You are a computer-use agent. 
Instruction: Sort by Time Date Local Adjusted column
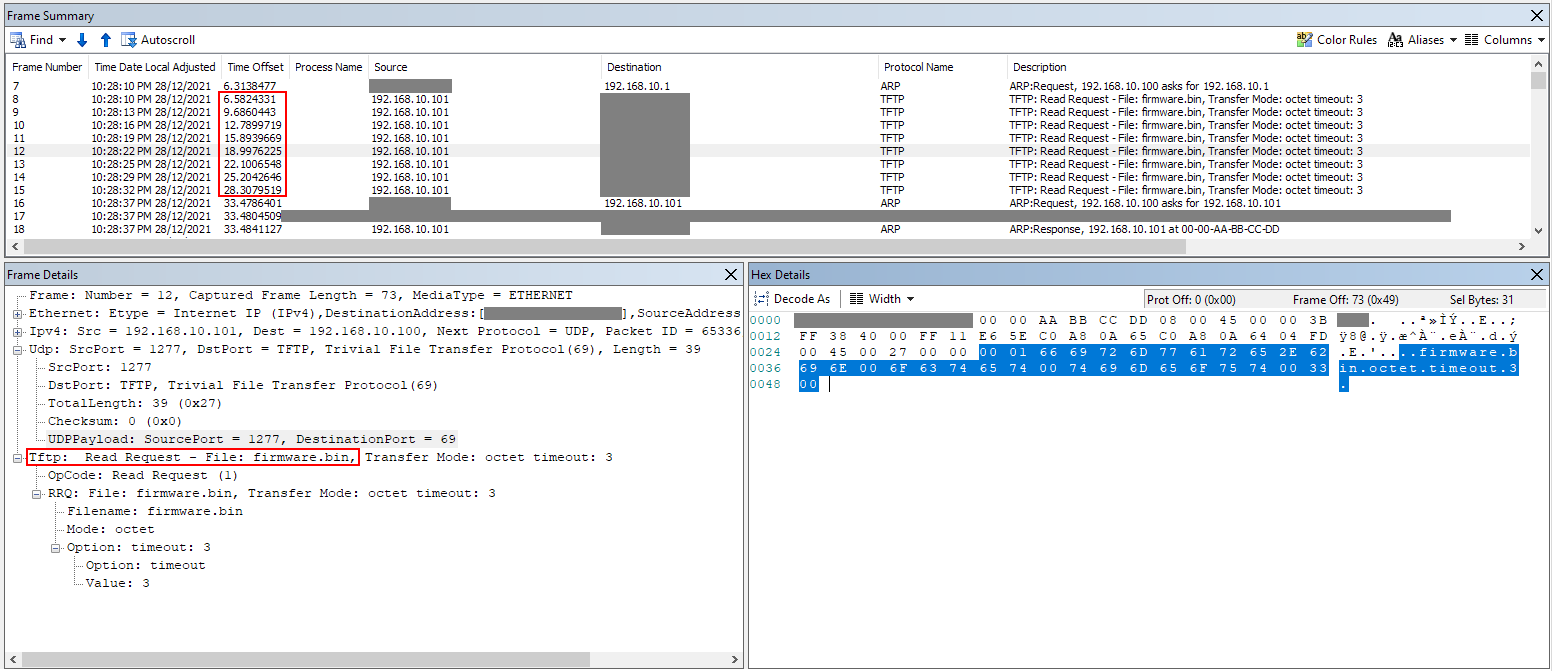[x=155, y=67]
